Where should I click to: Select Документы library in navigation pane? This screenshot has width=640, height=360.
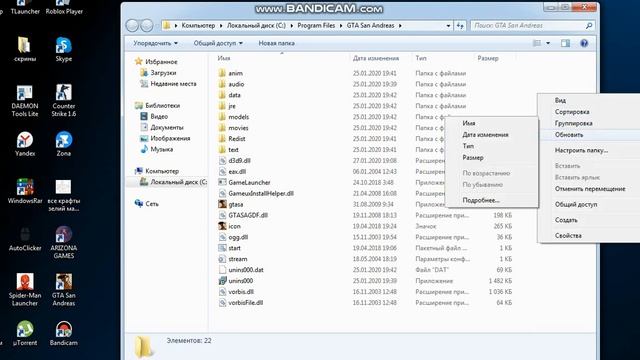(162, 127)
